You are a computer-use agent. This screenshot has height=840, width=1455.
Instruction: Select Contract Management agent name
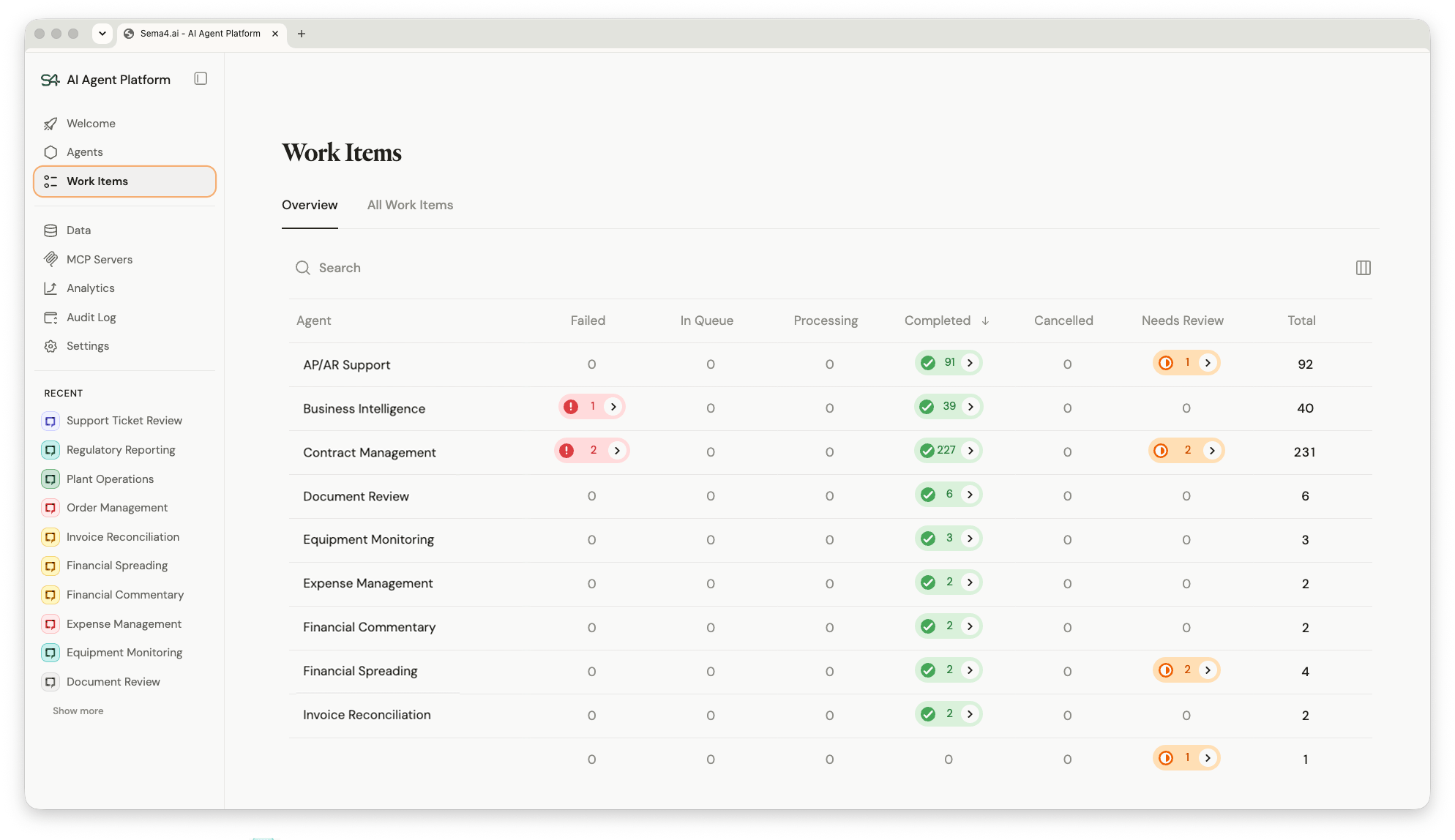tap(369, 453)
